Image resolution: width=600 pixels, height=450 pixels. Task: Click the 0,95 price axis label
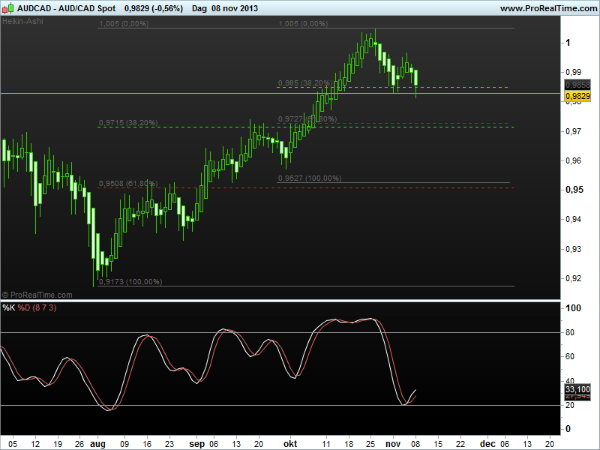coord(574,190)
